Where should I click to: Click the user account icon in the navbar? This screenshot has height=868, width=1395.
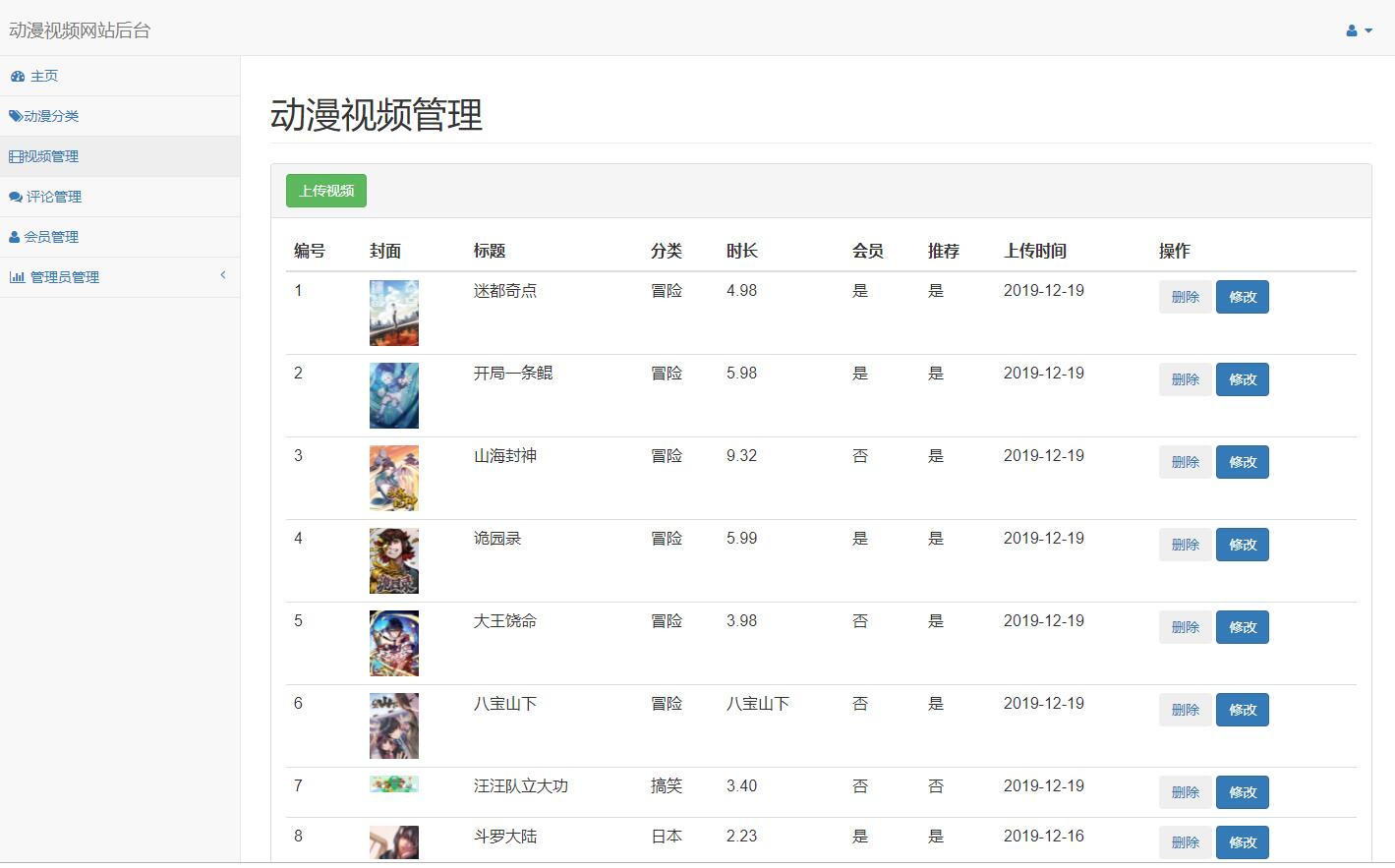1350,30
